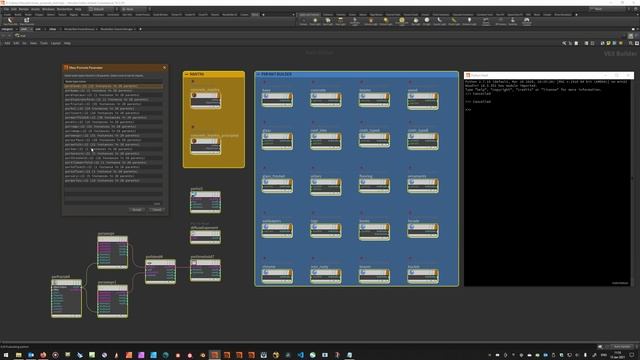Select the Geometry Light shelf tool
Image resolution: width=640 pixels, height=360 pixels.
(x=355, y=21)
